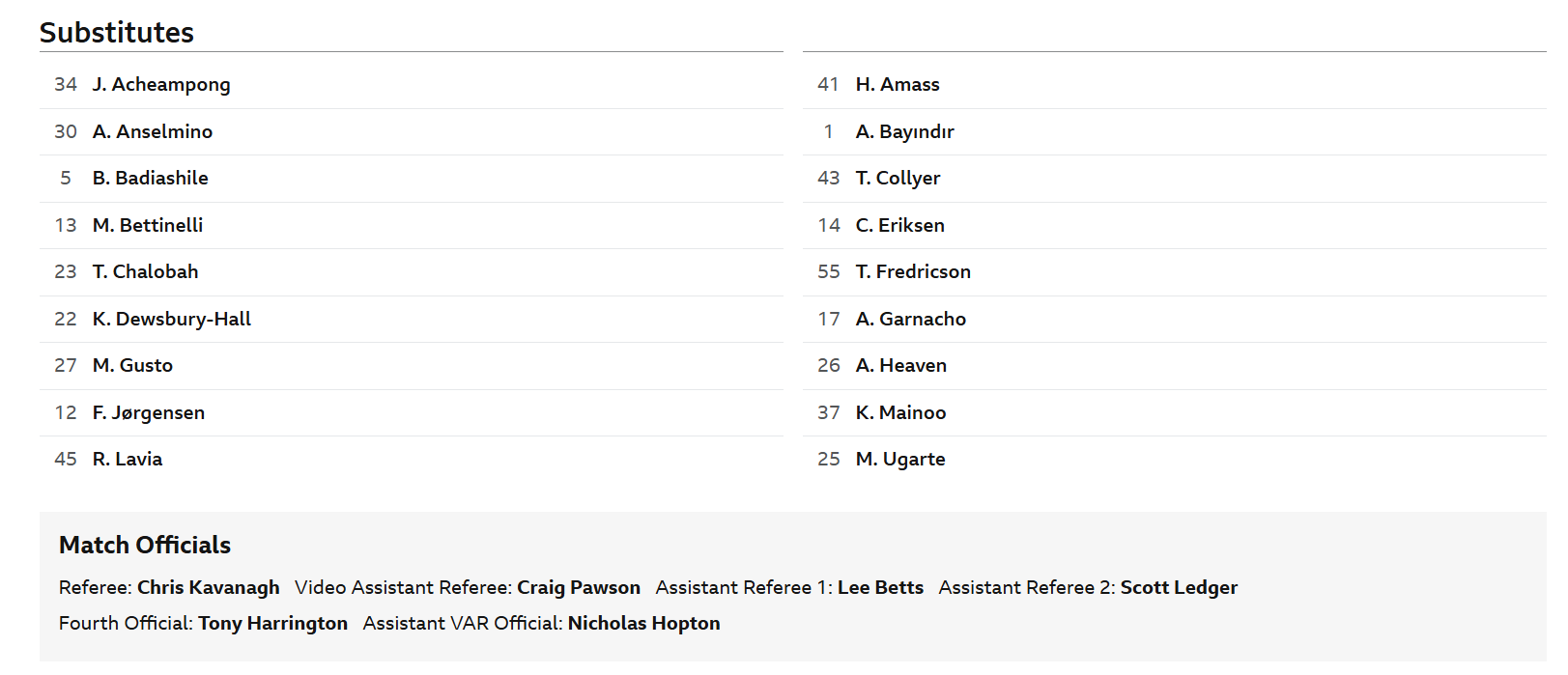Click T. Chalobah's name
This screenshot has width=1568, height=675.
pos(146,272)
